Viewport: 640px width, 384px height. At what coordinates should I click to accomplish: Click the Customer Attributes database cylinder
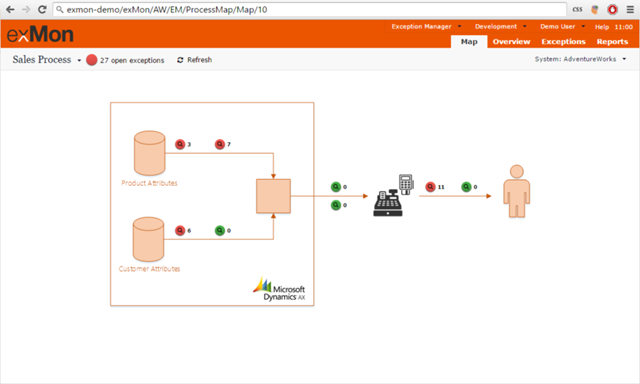(149, 239)
